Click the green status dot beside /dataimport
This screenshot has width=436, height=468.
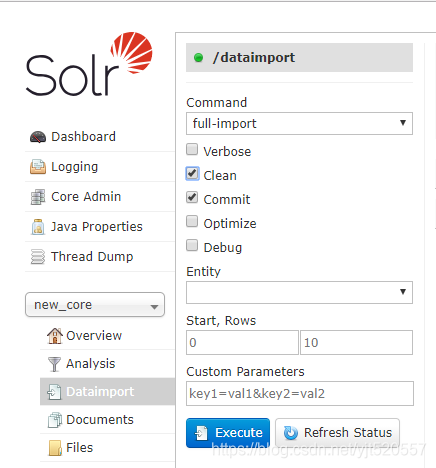(198, 58)
